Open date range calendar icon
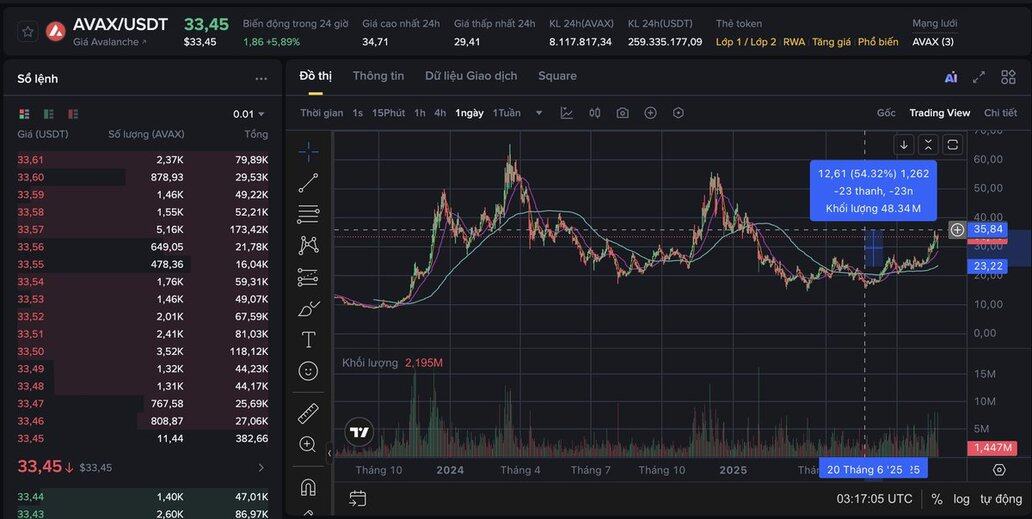 (357, 499)
